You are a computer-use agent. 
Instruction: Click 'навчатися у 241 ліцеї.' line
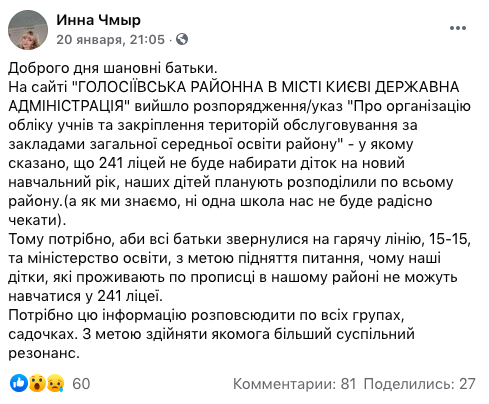click(85, 296)
